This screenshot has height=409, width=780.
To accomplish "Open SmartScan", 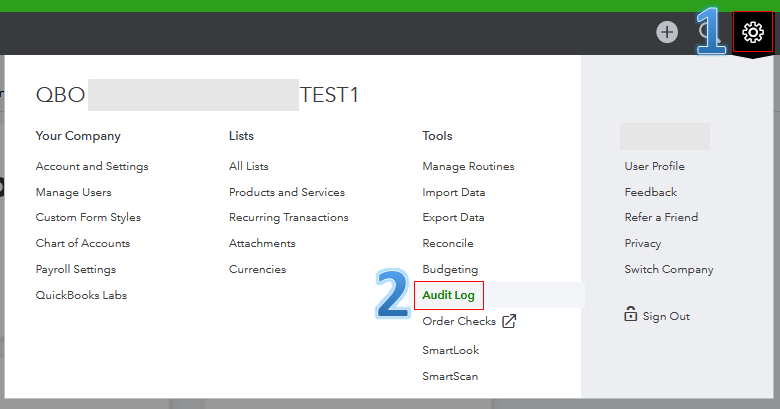I will coord(450,376).
